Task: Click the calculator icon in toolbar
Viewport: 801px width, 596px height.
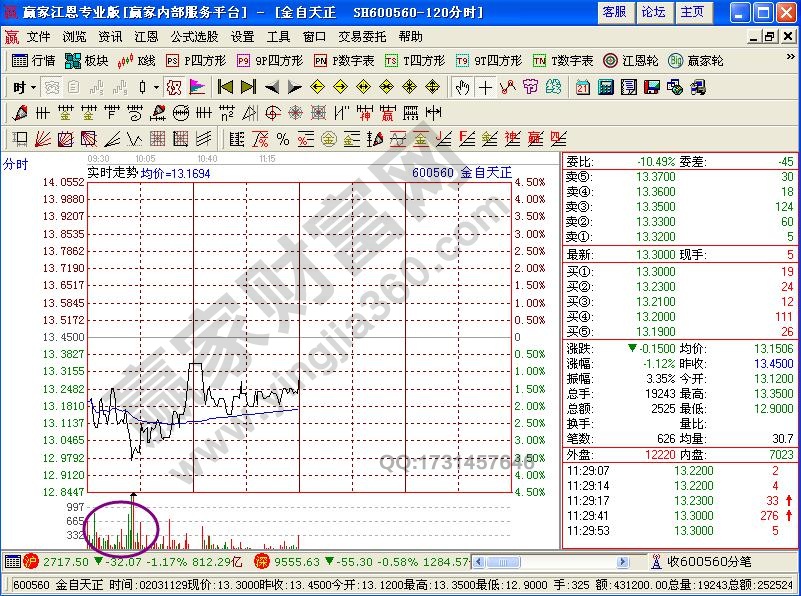Action: pos(605,87)
